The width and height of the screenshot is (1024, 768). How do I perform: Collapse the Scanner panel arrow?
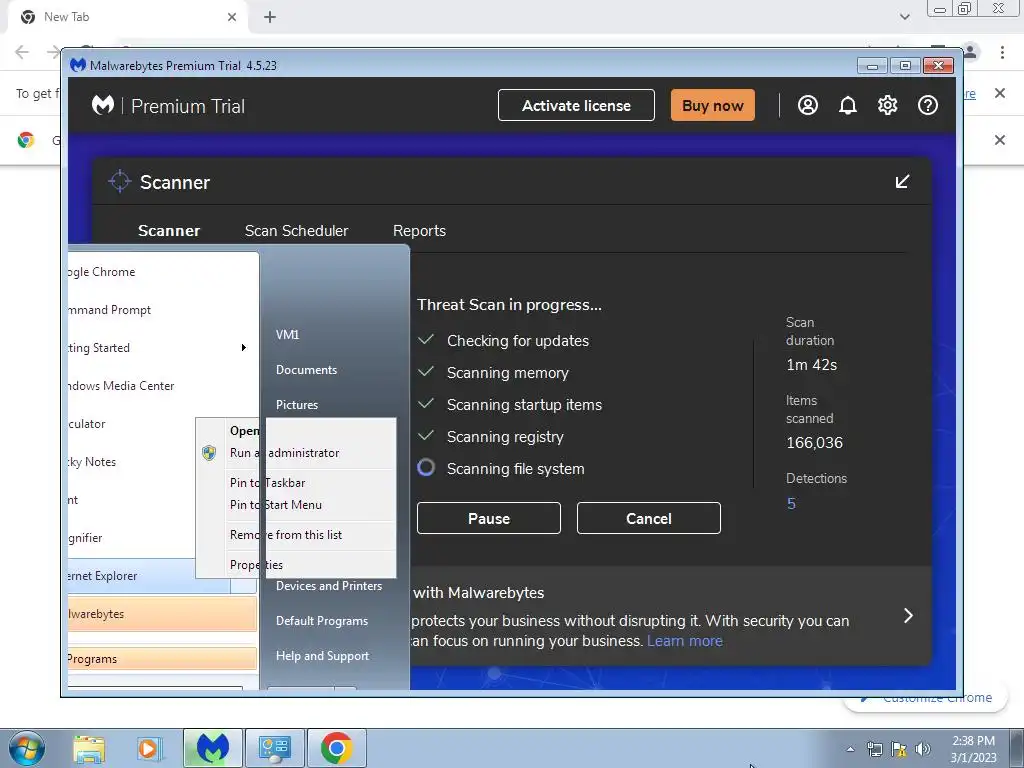tap(903, 182)
